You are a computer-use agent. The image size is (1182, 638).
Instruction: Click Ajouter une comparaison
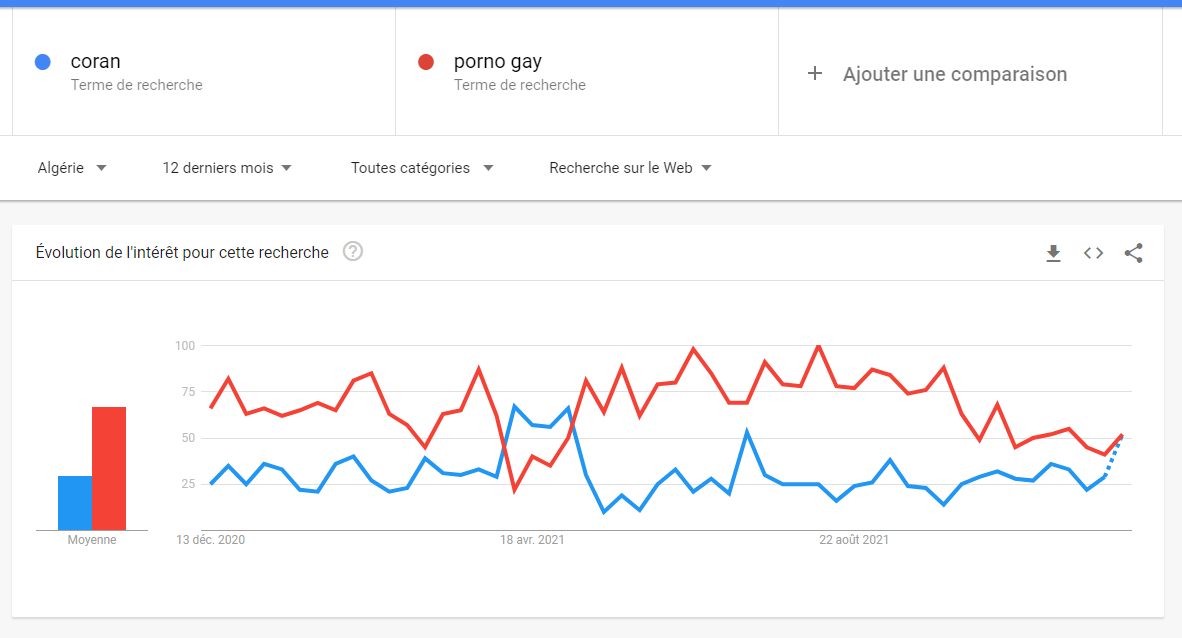(954, 74)
